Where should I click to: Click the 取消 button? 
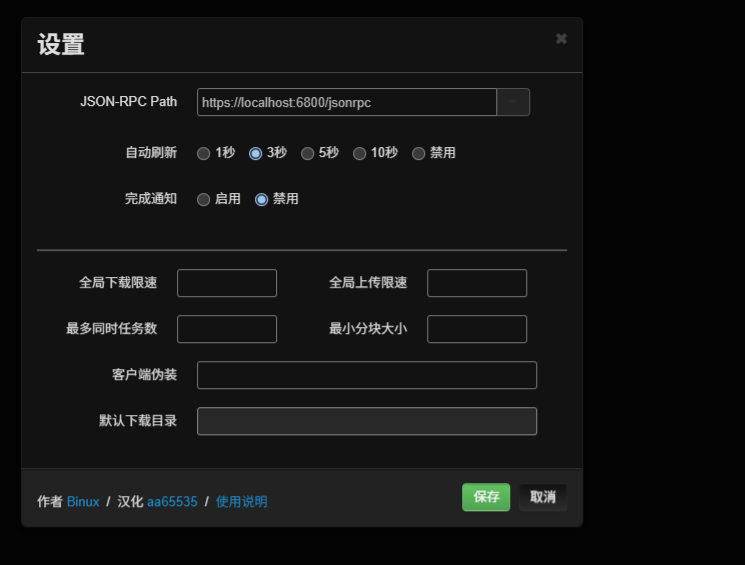pos(543,497)
